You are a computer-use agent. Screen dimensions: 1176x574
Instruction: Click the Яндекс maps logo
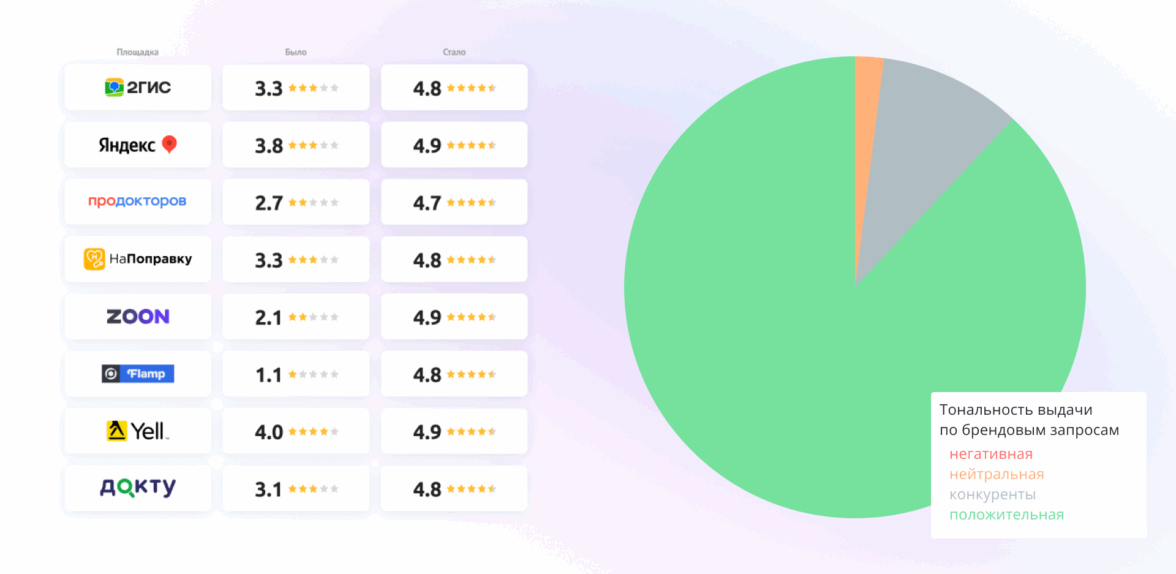138,145
